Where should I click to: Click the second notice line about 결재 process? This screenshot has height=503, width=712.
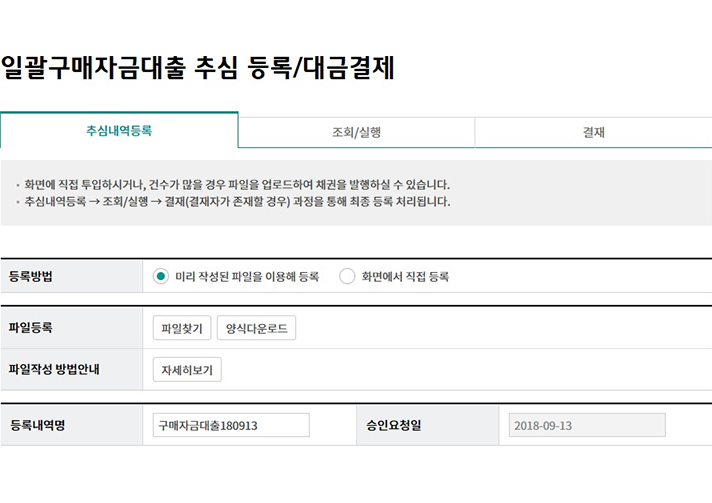236,201
